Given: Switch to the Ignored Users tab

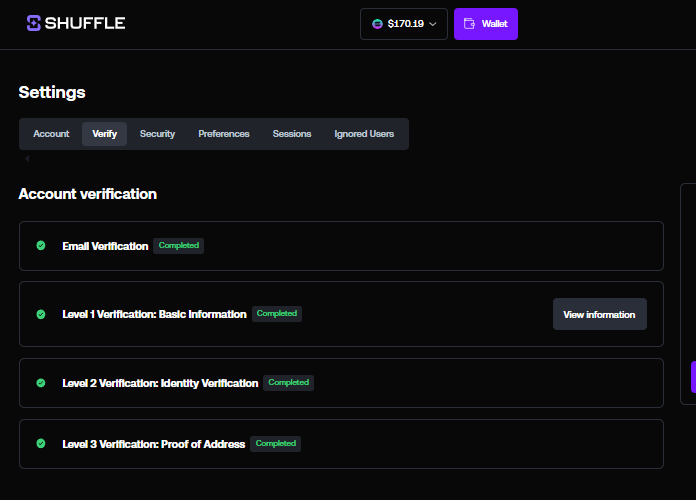Looking at the screenshot, I should pyautogui.click(x=364, y=134).
